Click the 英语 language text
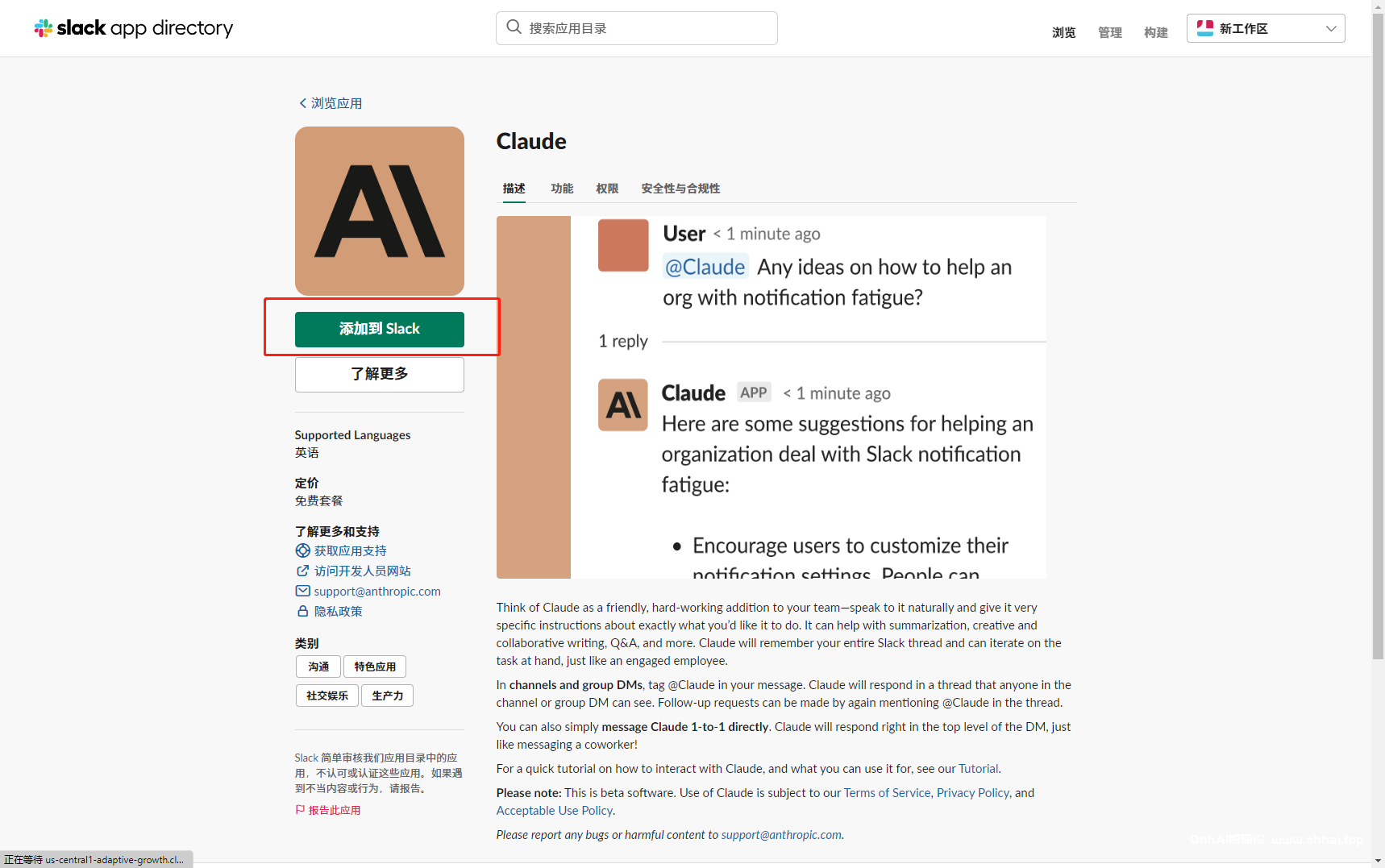 click(306, 453)
